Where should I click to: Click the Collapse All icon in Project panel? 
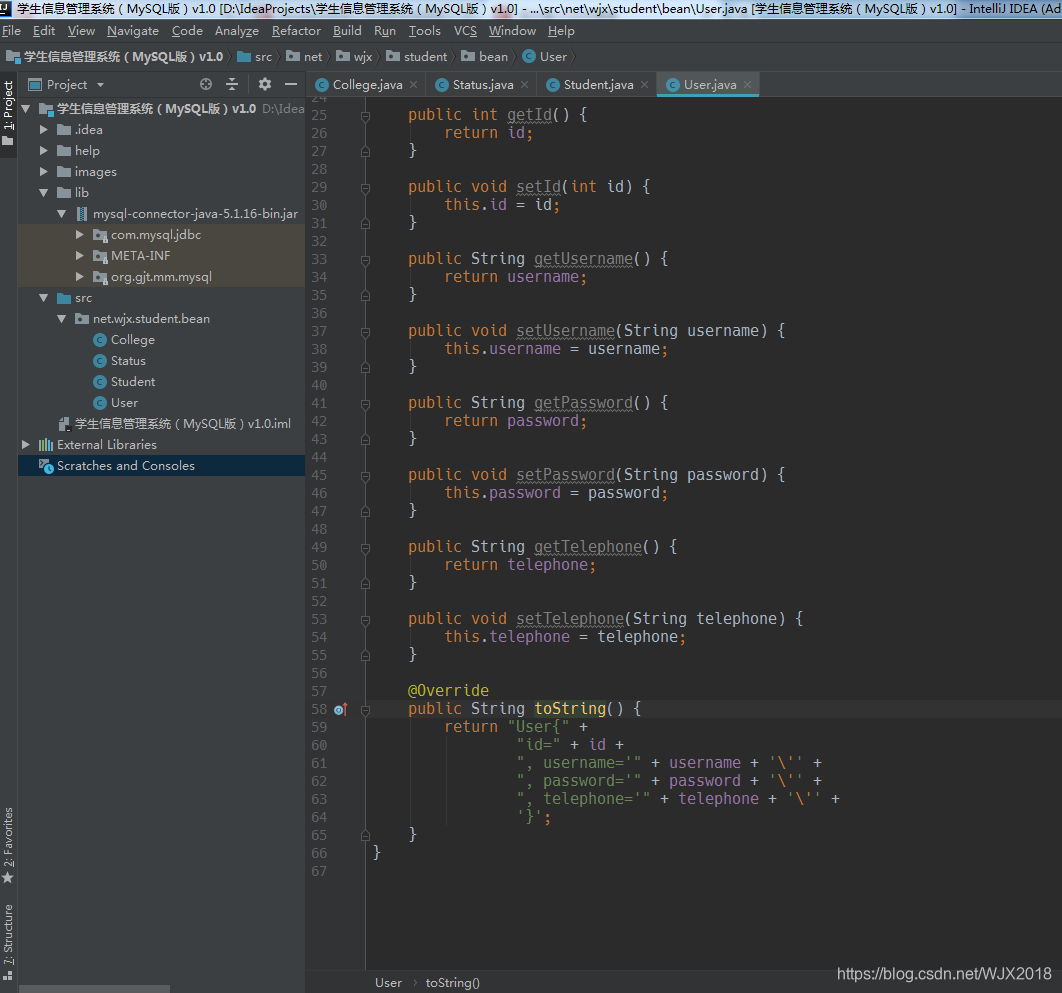click(232, 84)
